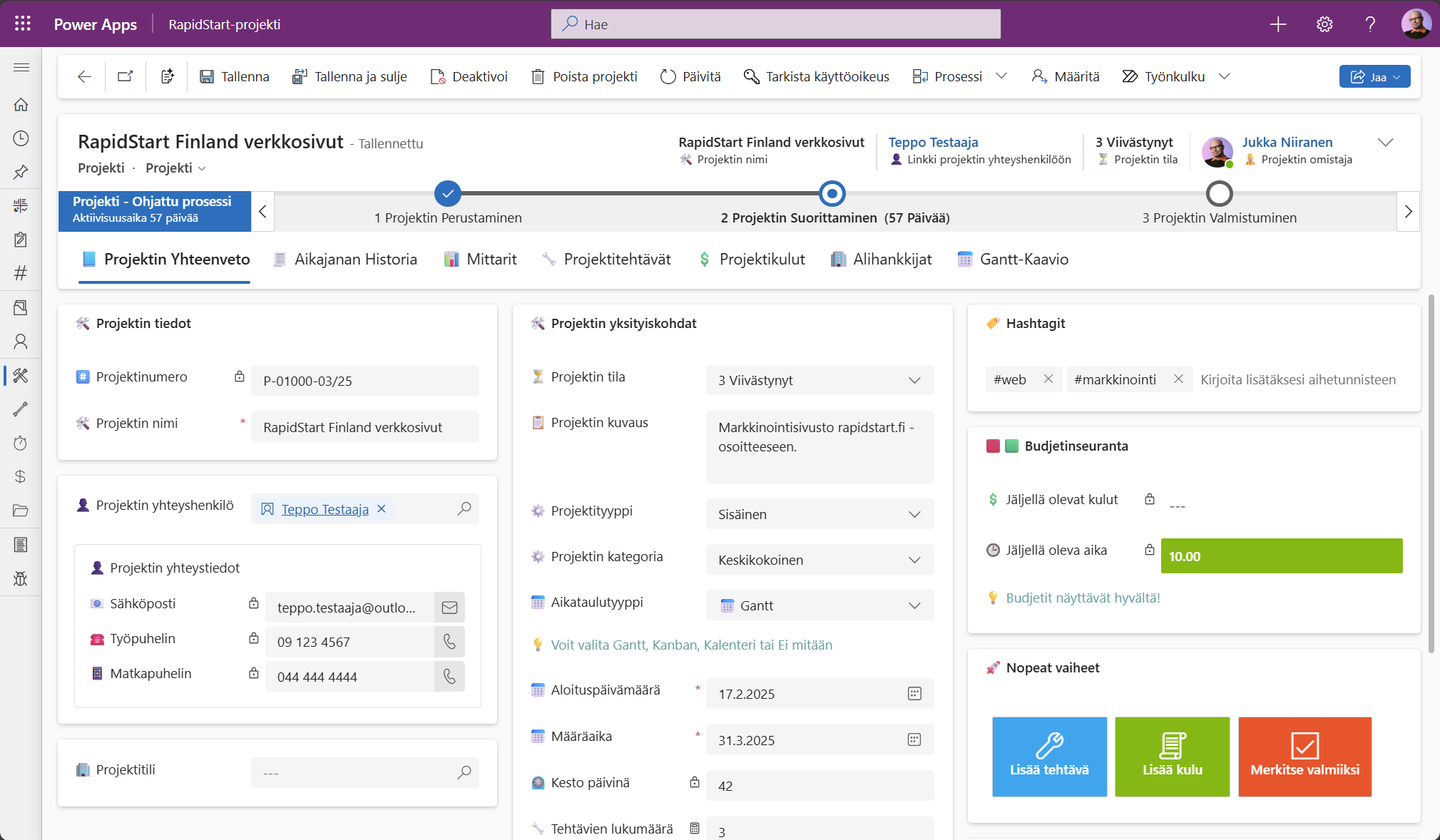The image size is (1440, 840).
Task: Open the Power Apps app launcher waffle icon
Action: (x=21, y=24)
